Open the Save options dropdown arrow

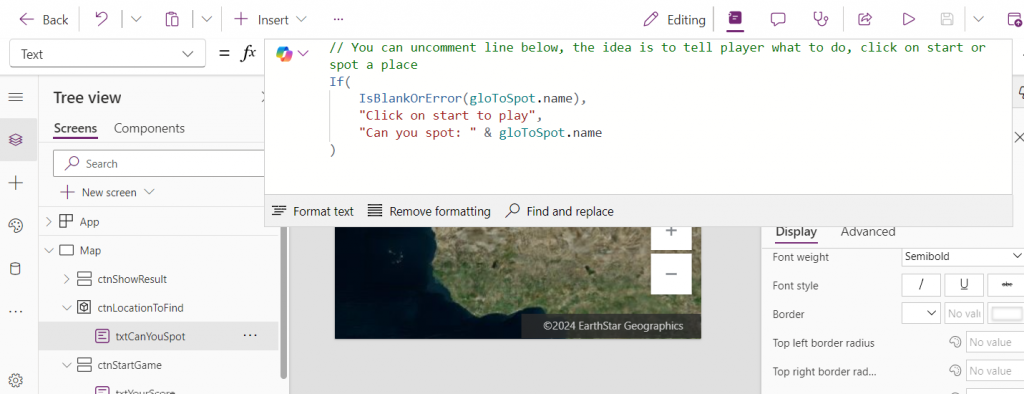coord(978,20)
